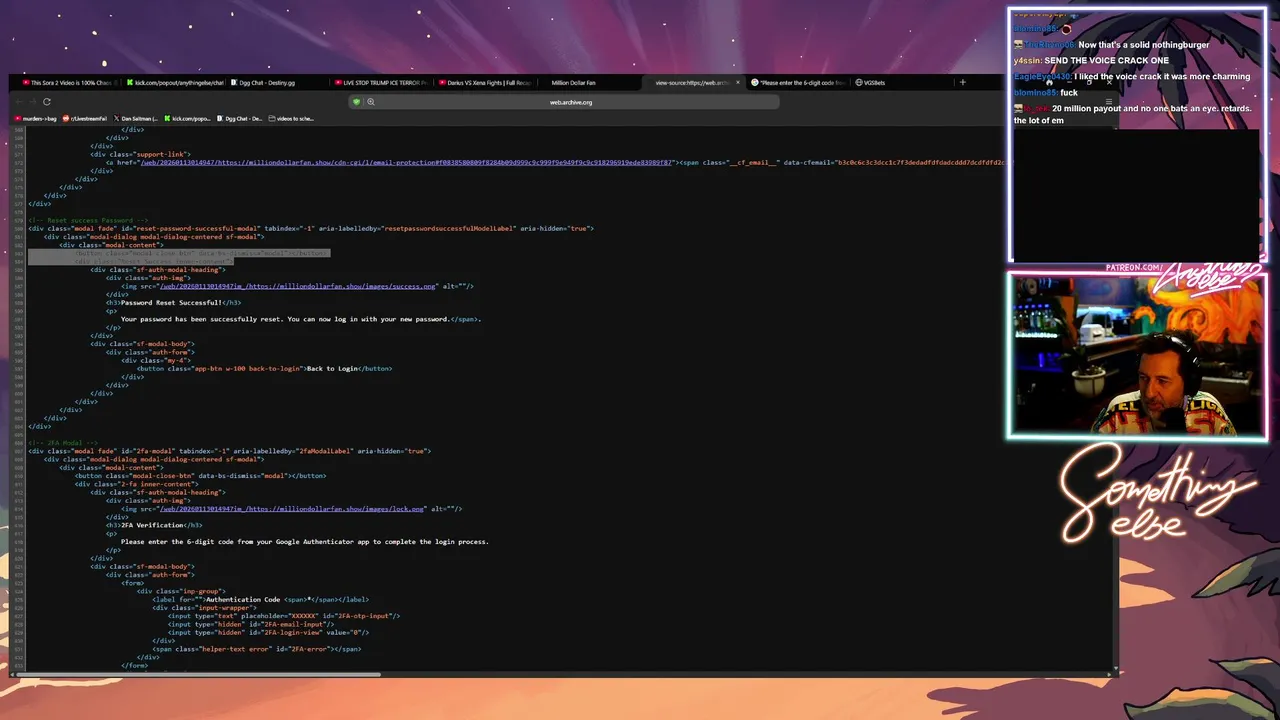Go forward with the browser forward arrow
This screenshot has height=720, width=1280.
pyautogui.click(x=33, y=102)
